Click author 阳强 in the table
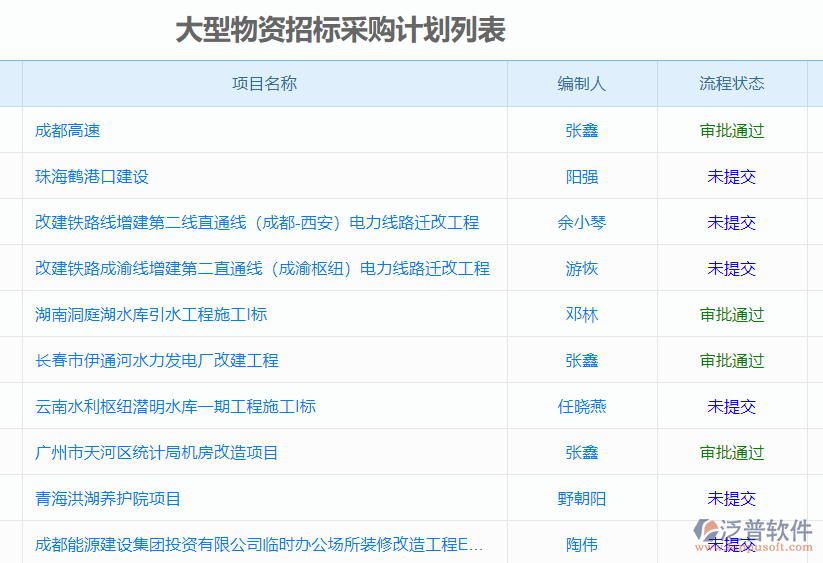 [x=582, y=176]
